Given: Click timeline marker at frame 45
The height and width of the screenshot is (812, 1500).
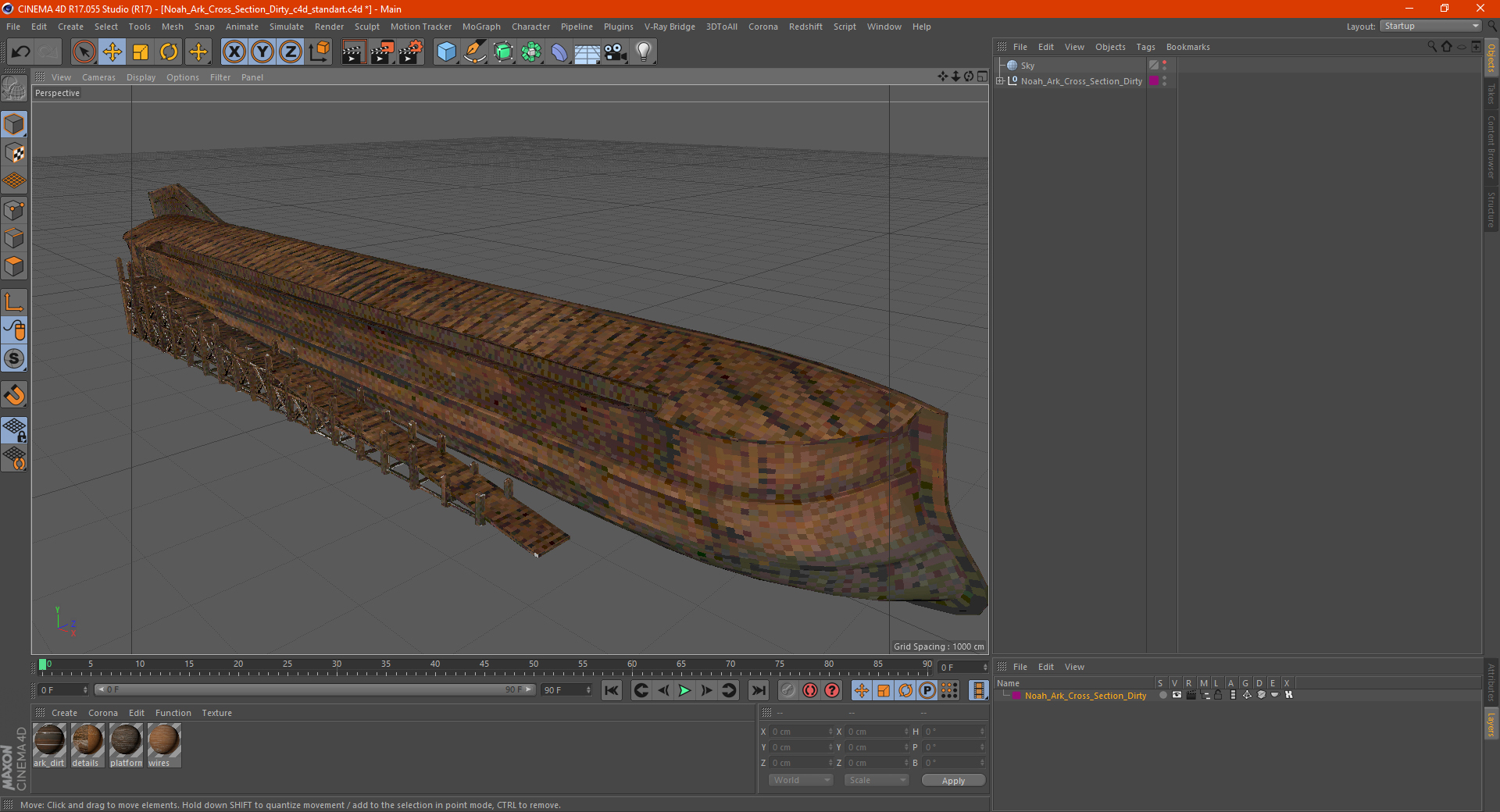Looking at the screenshot, I should (x=484, y=666).
